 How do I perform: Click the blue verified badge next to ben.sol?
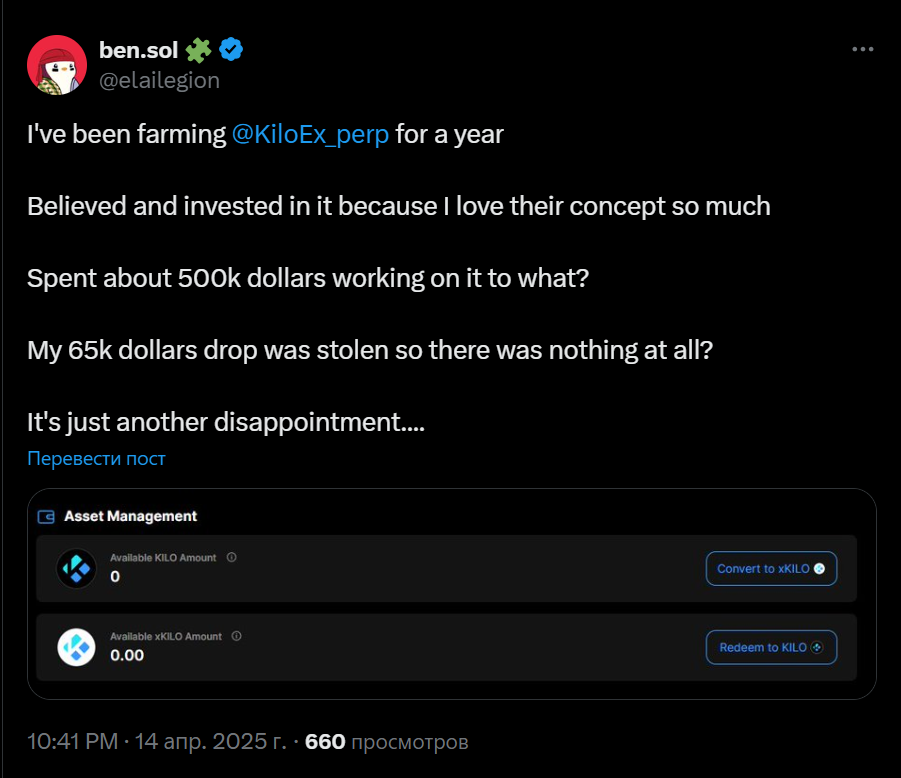coord(231,48)
